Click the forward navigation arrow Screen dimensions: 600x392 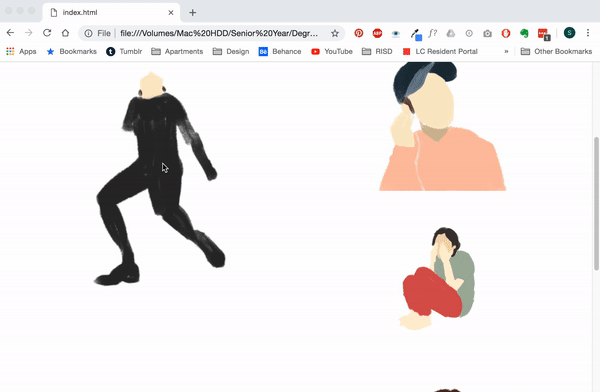pyautogui.click(x=29, y=33)
